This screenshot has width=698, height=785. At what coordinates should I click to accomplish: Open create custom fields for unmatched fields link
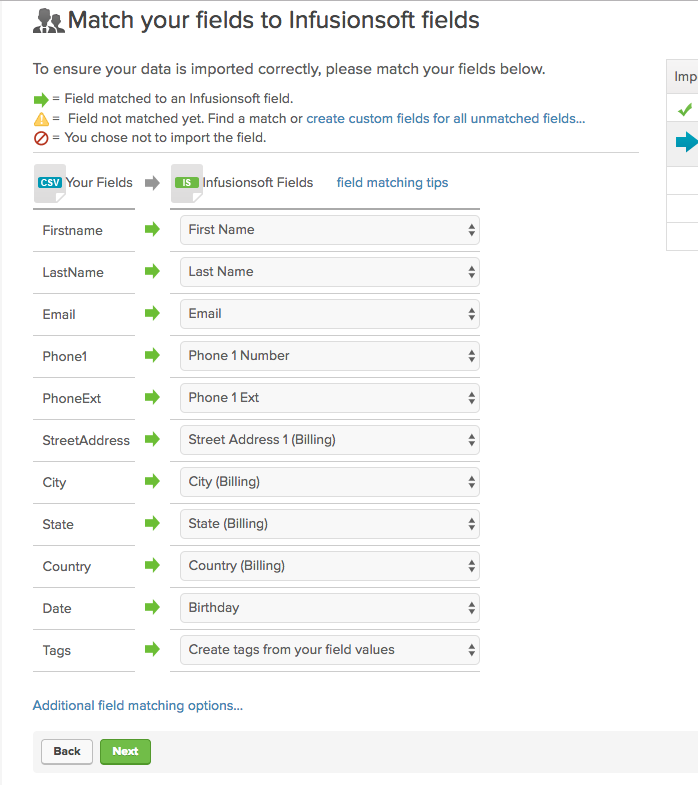click(446, 119)
